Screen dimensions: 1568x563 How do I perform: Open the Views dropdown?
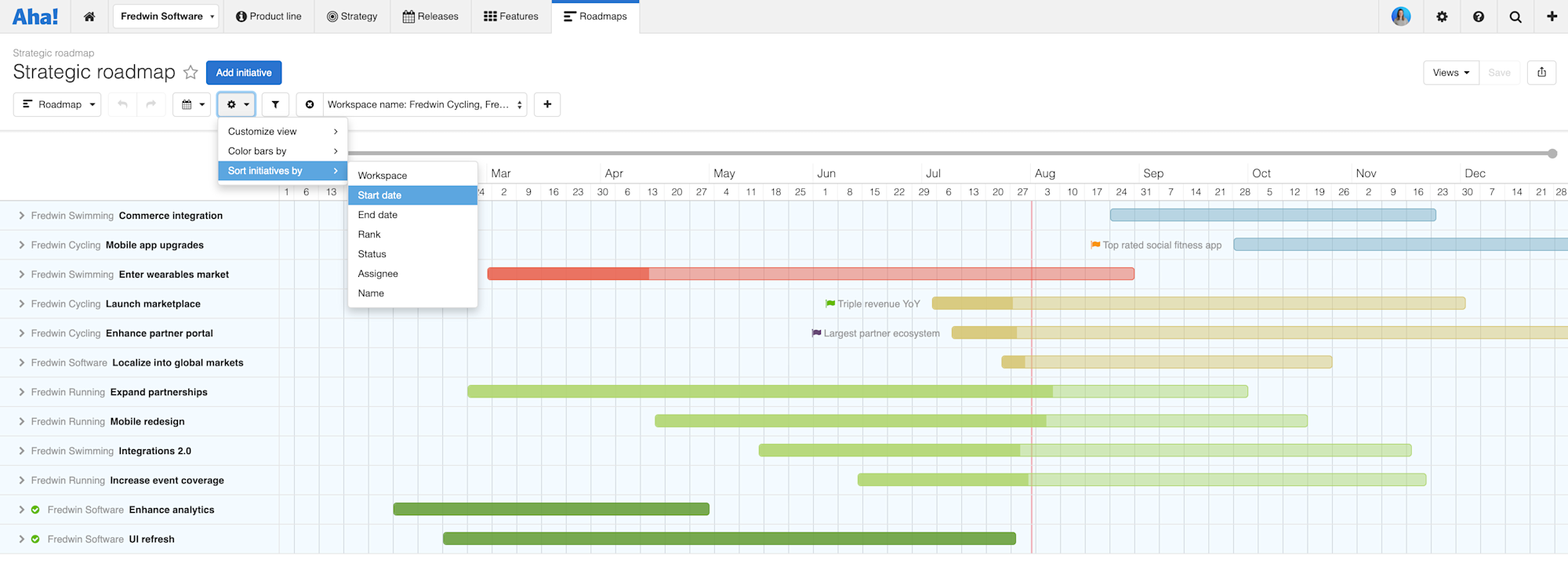(1451, 72)
